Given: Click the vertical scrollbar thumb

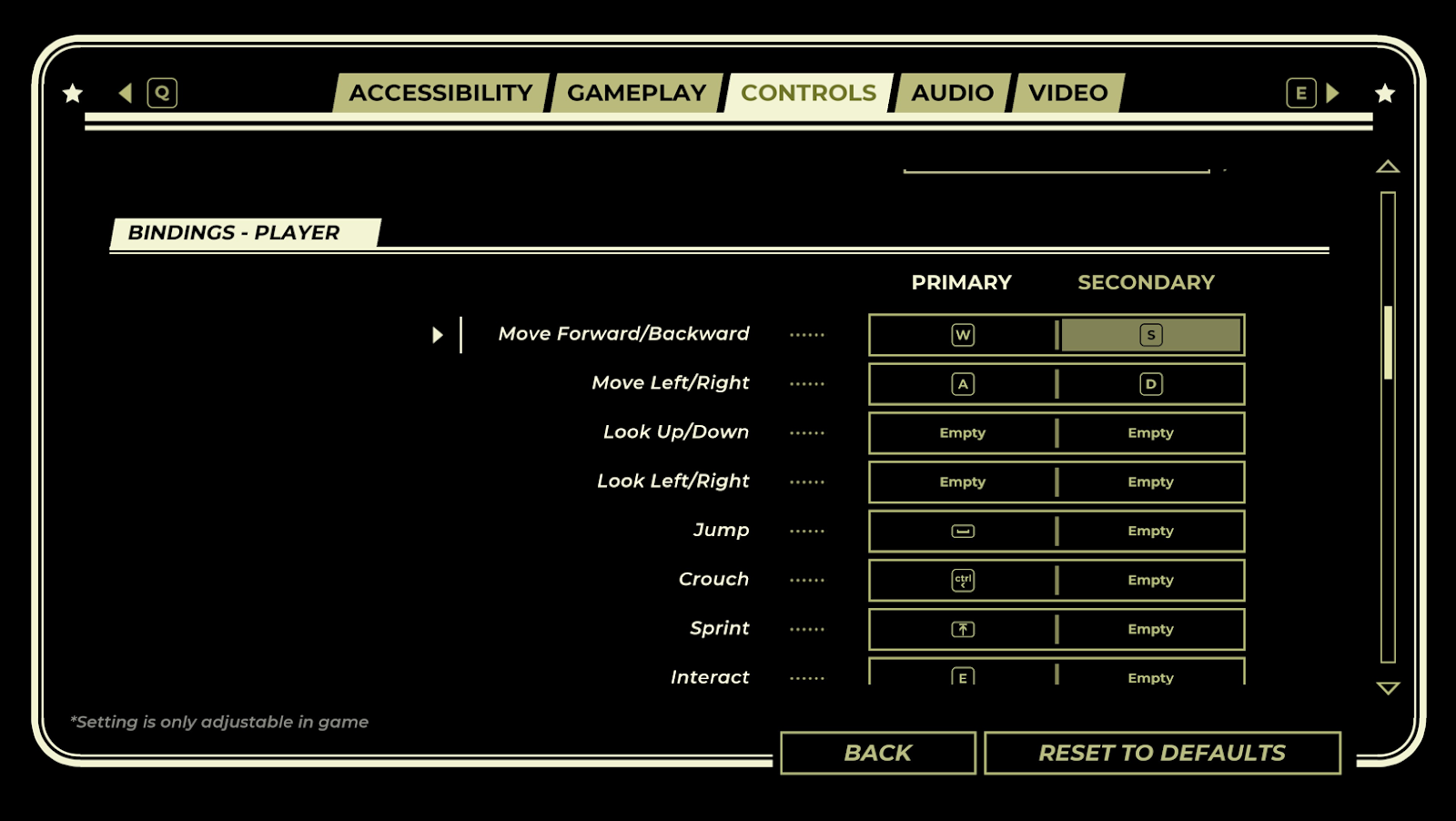Looking at the screenshot, I should point(1388,342).
